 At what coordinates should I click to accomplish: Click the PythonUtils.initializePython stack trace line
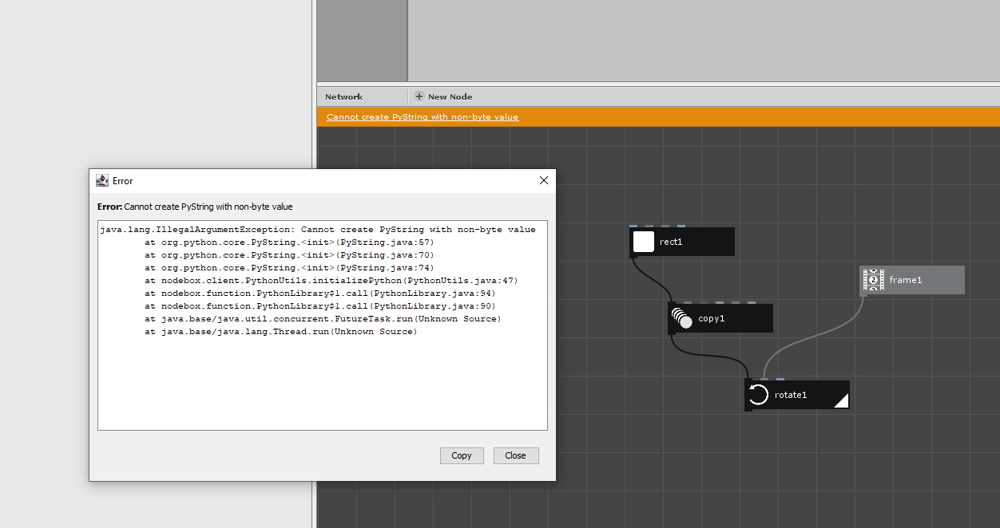click(331, 281)
